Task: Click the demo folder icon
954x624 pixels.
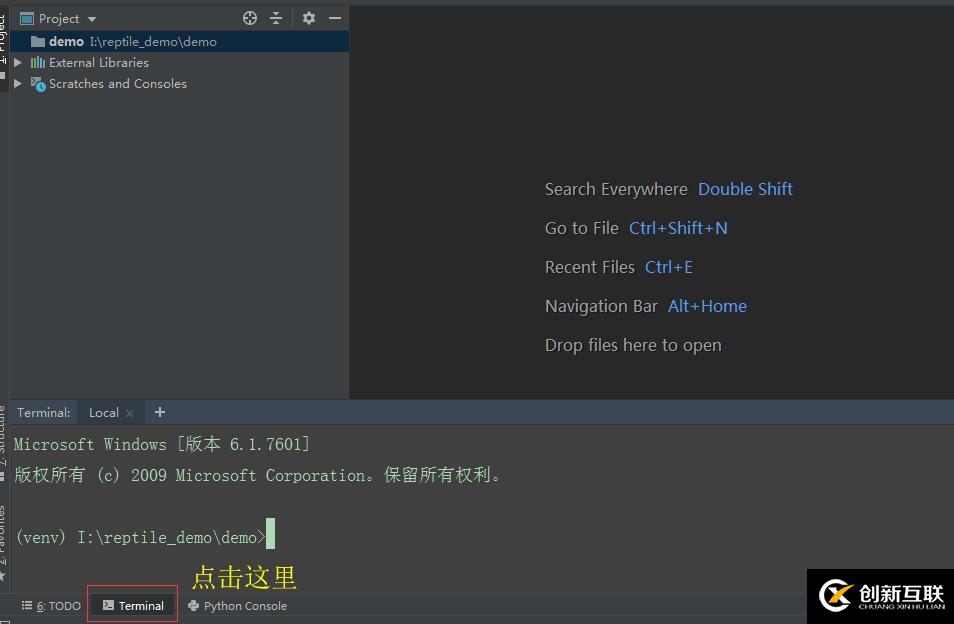Action: coord(38,41)
